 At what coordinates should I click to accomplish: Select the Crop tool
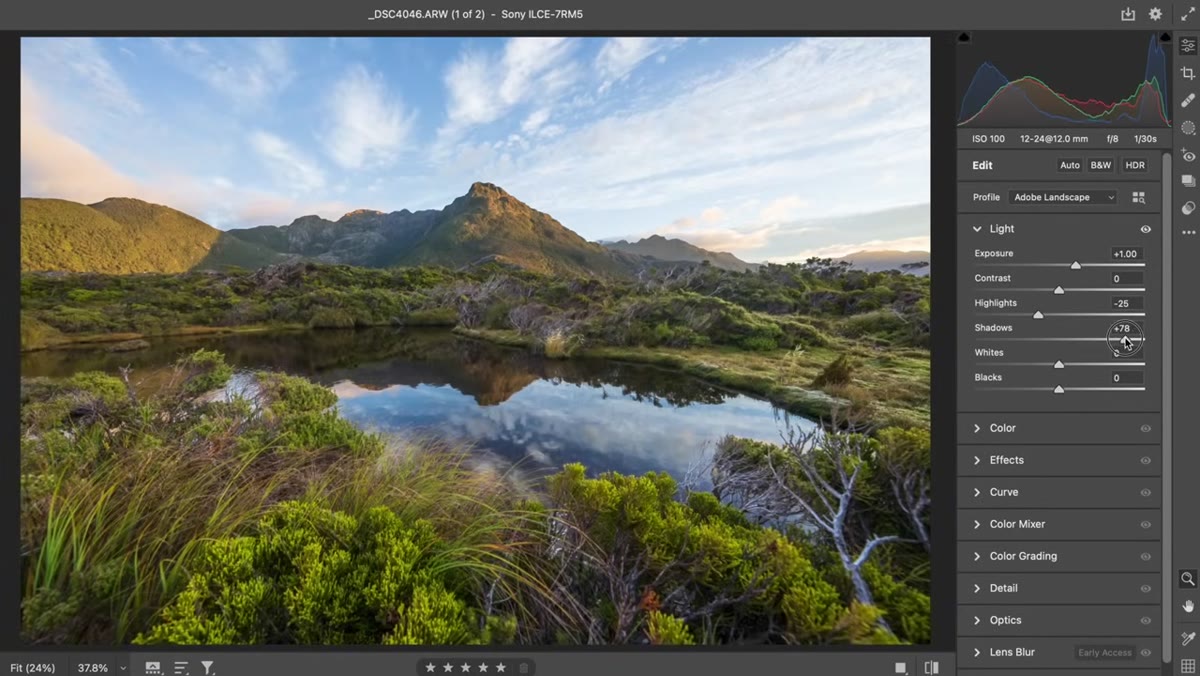coord(1188,73)
